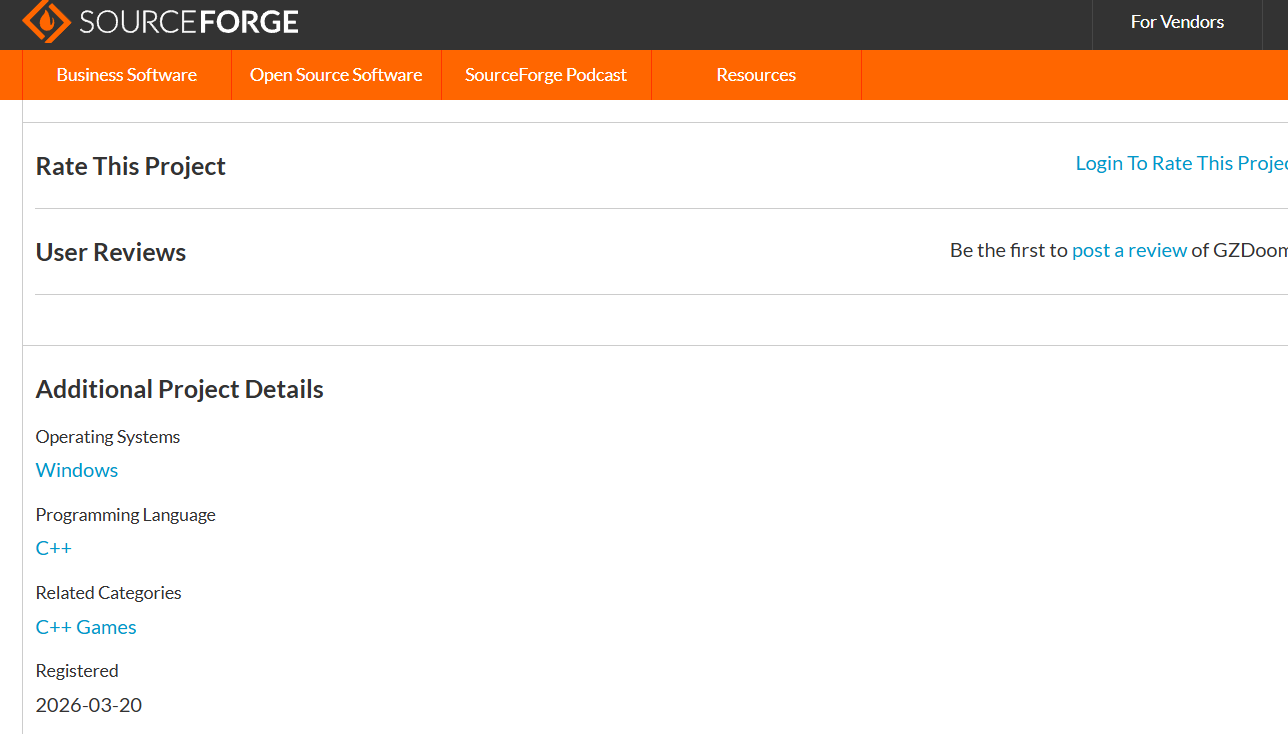Click the Operating Systems label
1288x734 pixels.
[108, 437]
